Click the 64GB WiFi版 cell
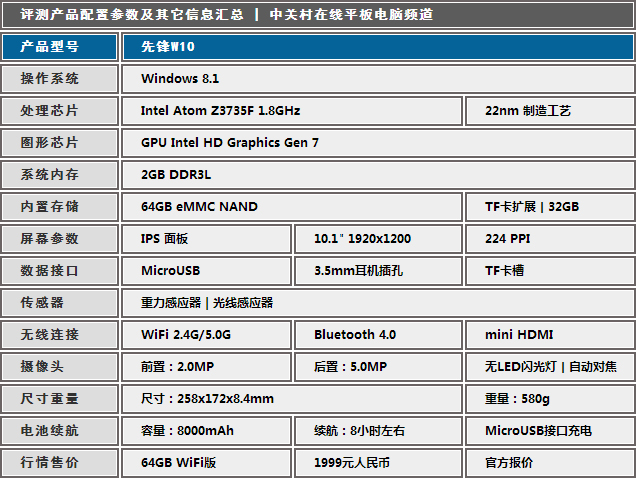Screen dimensions: 636x478 (x=207, y=463)
